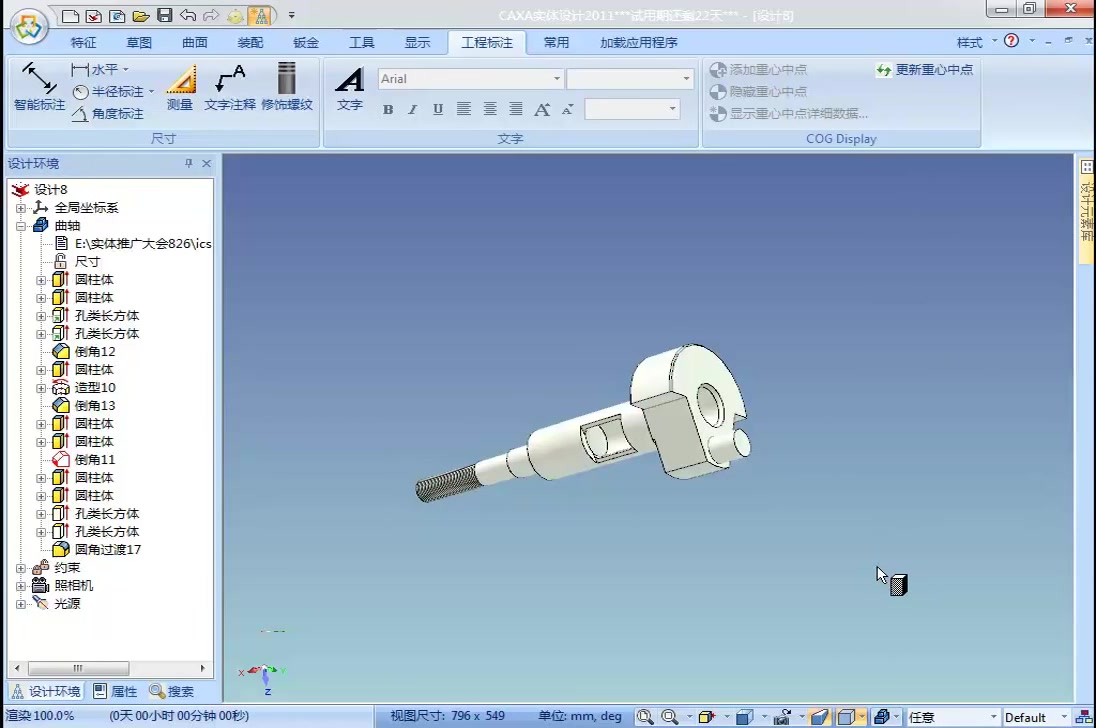Expand the 光源 tree node
The image size is (1096, 728).
21,604
